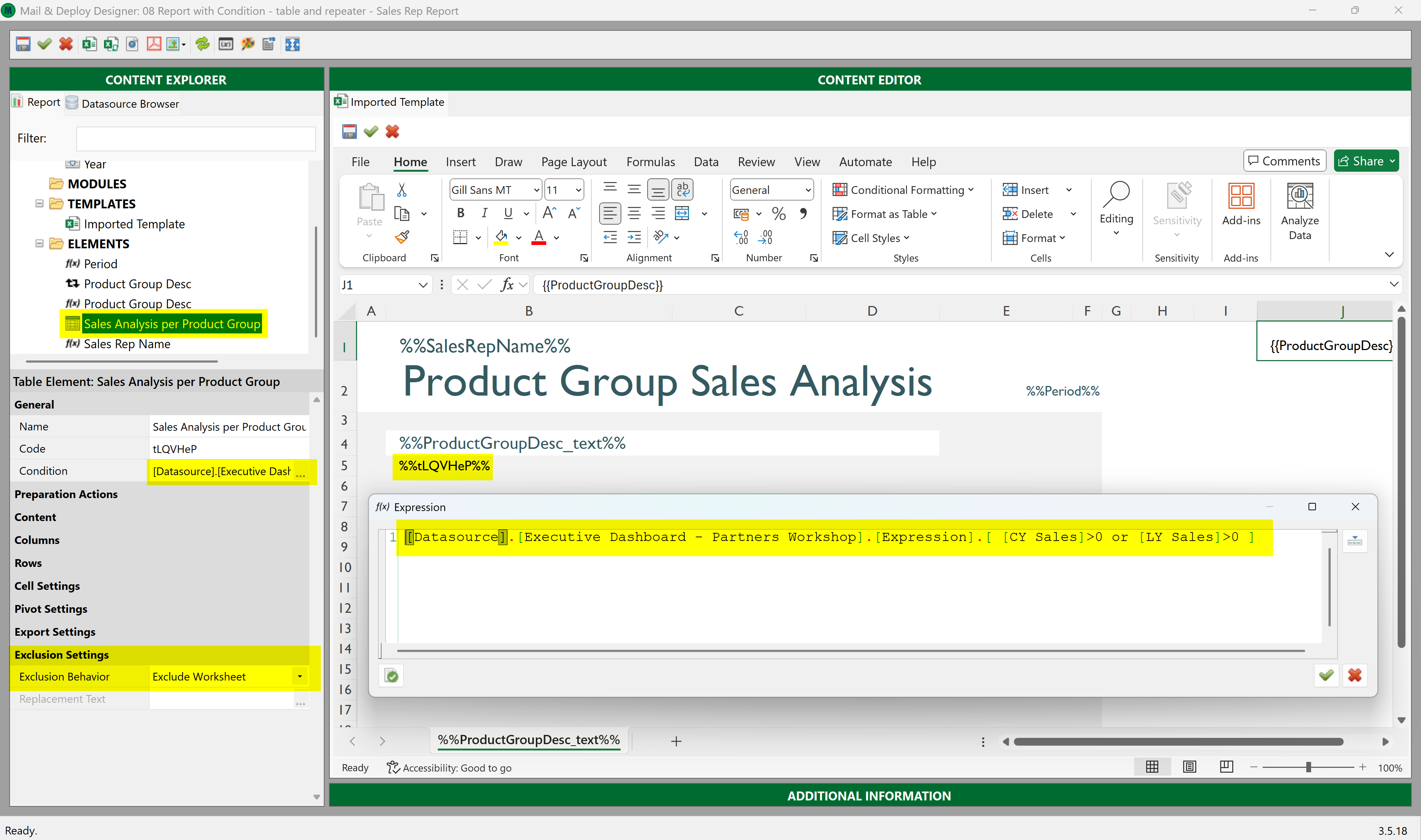The height and width of the screenshot is (840, 1421).
Task: Open font size dropdown
Action: pyautogui.click(x=578, y=190)
